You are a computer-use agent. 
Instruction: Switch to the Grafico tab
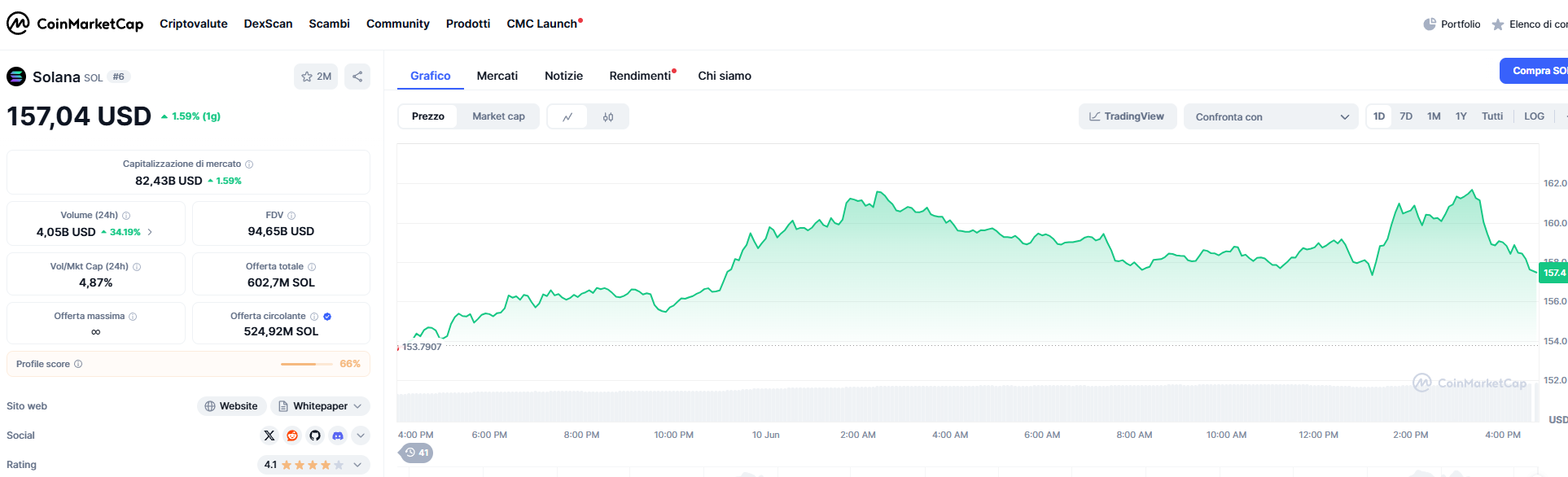[x=430, y=76]
